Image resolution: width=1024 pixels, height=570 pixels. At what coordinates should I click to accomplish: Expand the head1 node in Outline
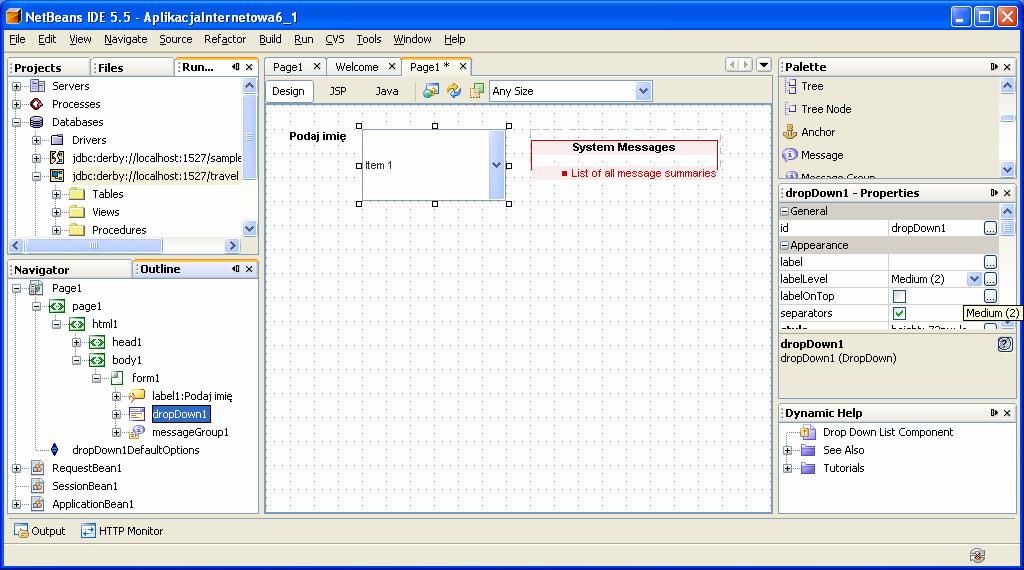[76, 342]
